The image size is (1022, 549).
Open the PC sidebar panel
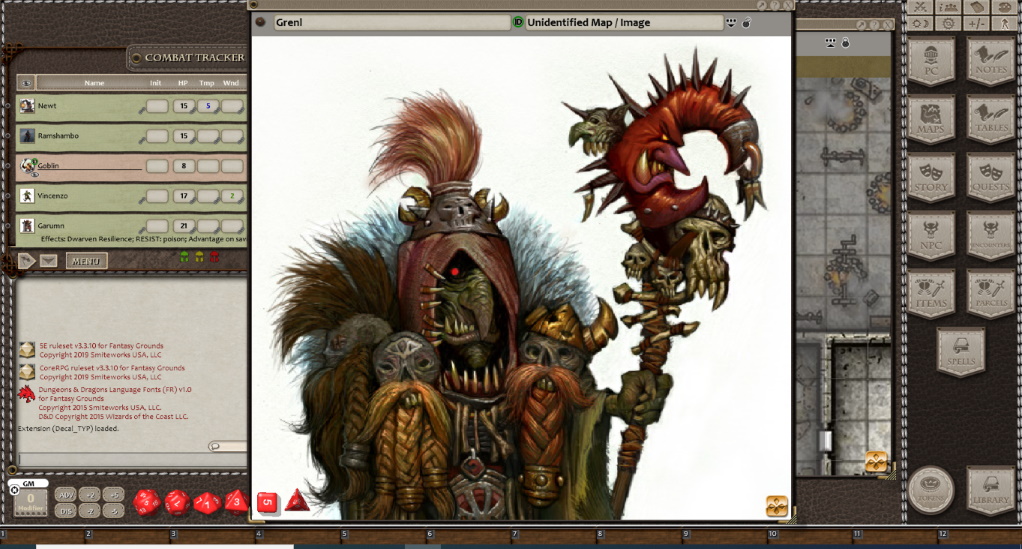(931, 61)
